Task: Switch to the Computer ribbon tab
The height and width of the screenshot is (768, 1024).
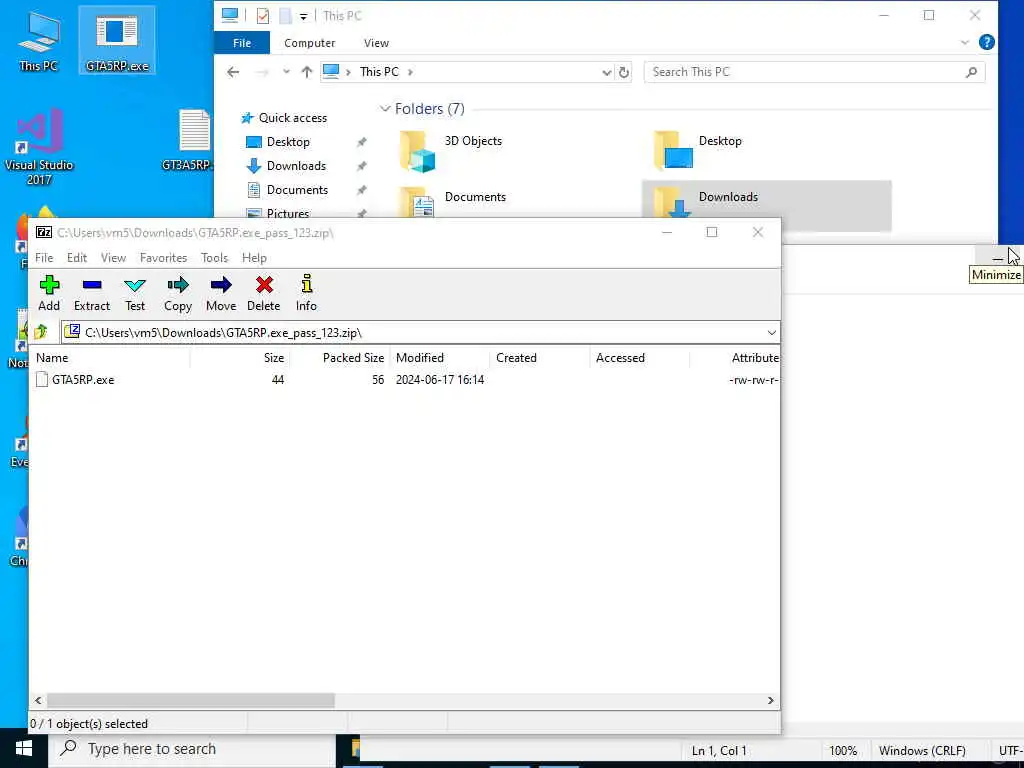Action: pyautogui.click(x=310, y=43)
